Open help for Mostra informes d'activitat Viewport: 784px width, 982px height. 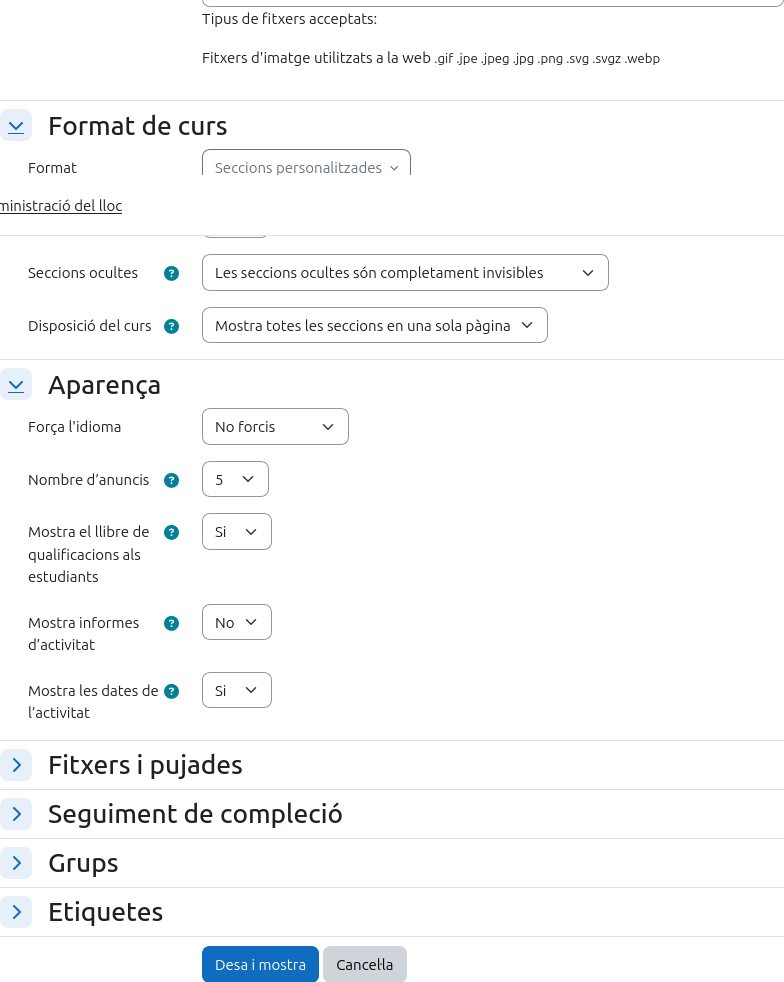tap(171, 623)
